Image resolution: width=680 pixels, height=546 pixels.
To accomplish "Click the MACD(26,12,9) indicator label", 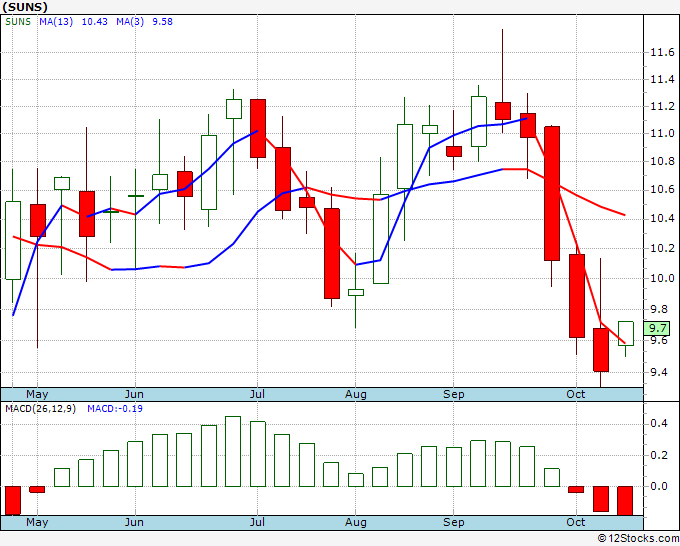I will 40,409.
